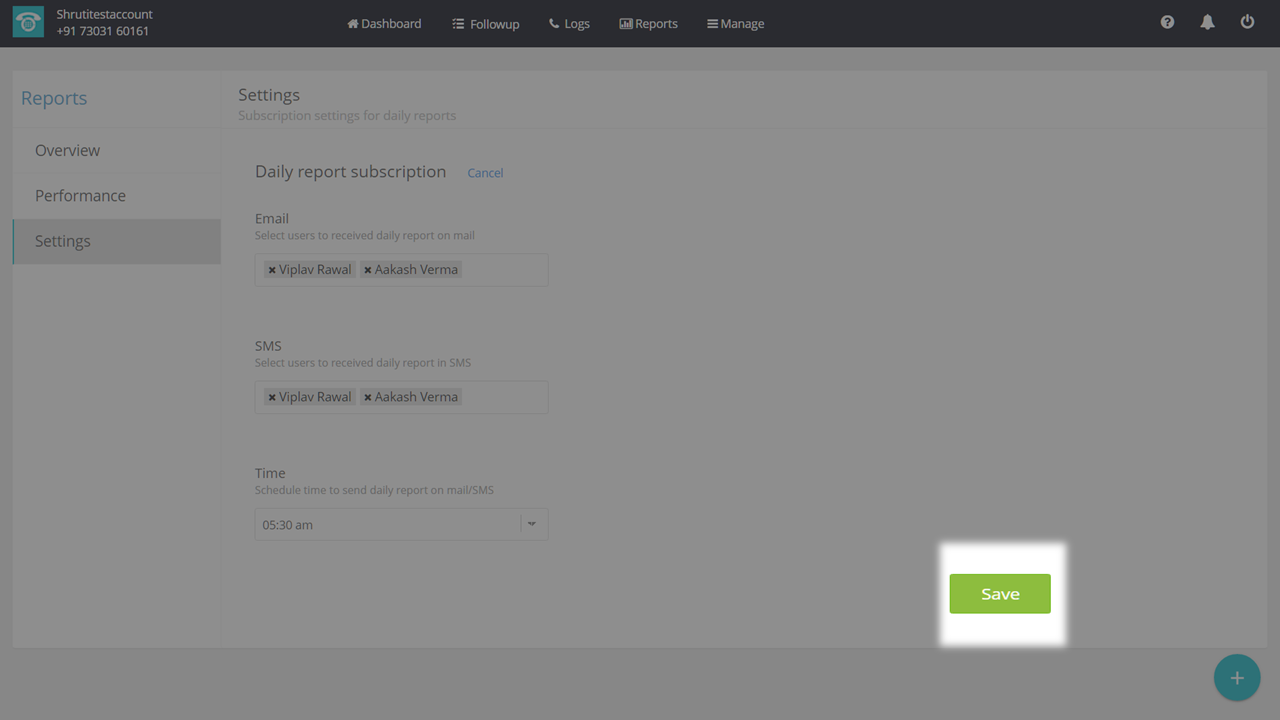Click the Cancel link beside subscription heading
This screenshot has width=1280, height=720.
click(x=485, y=173)
